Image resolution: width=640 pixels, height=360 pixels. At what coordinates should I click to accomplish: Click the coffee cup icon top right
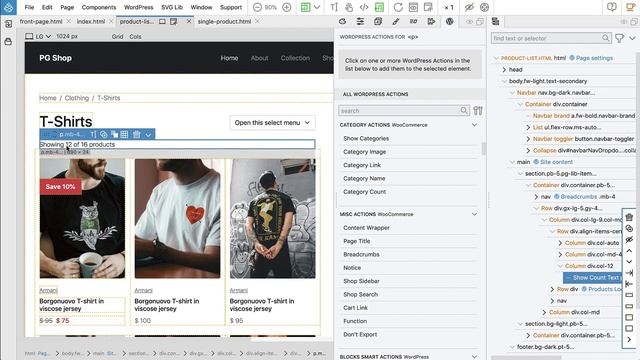pyautogui.click(x=630, y=7)
